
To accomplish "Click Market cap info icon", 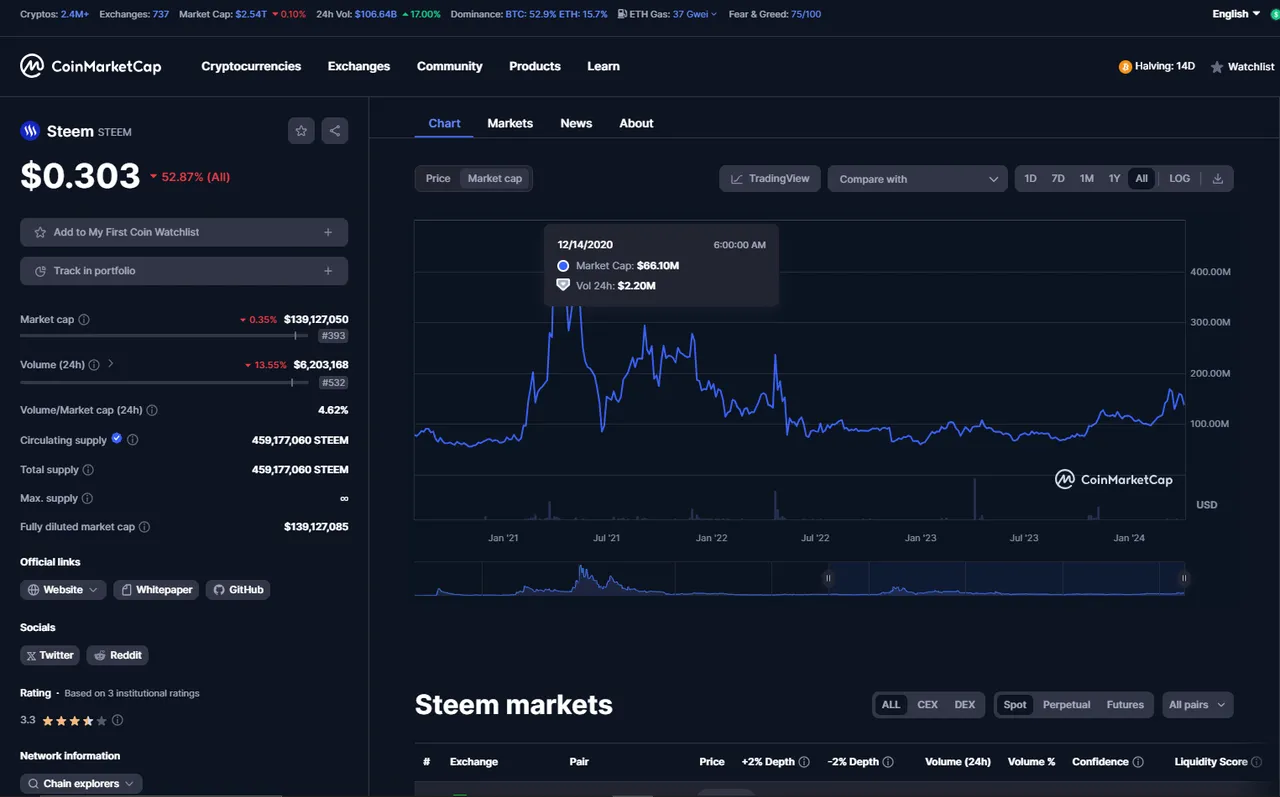I will 84,320.
